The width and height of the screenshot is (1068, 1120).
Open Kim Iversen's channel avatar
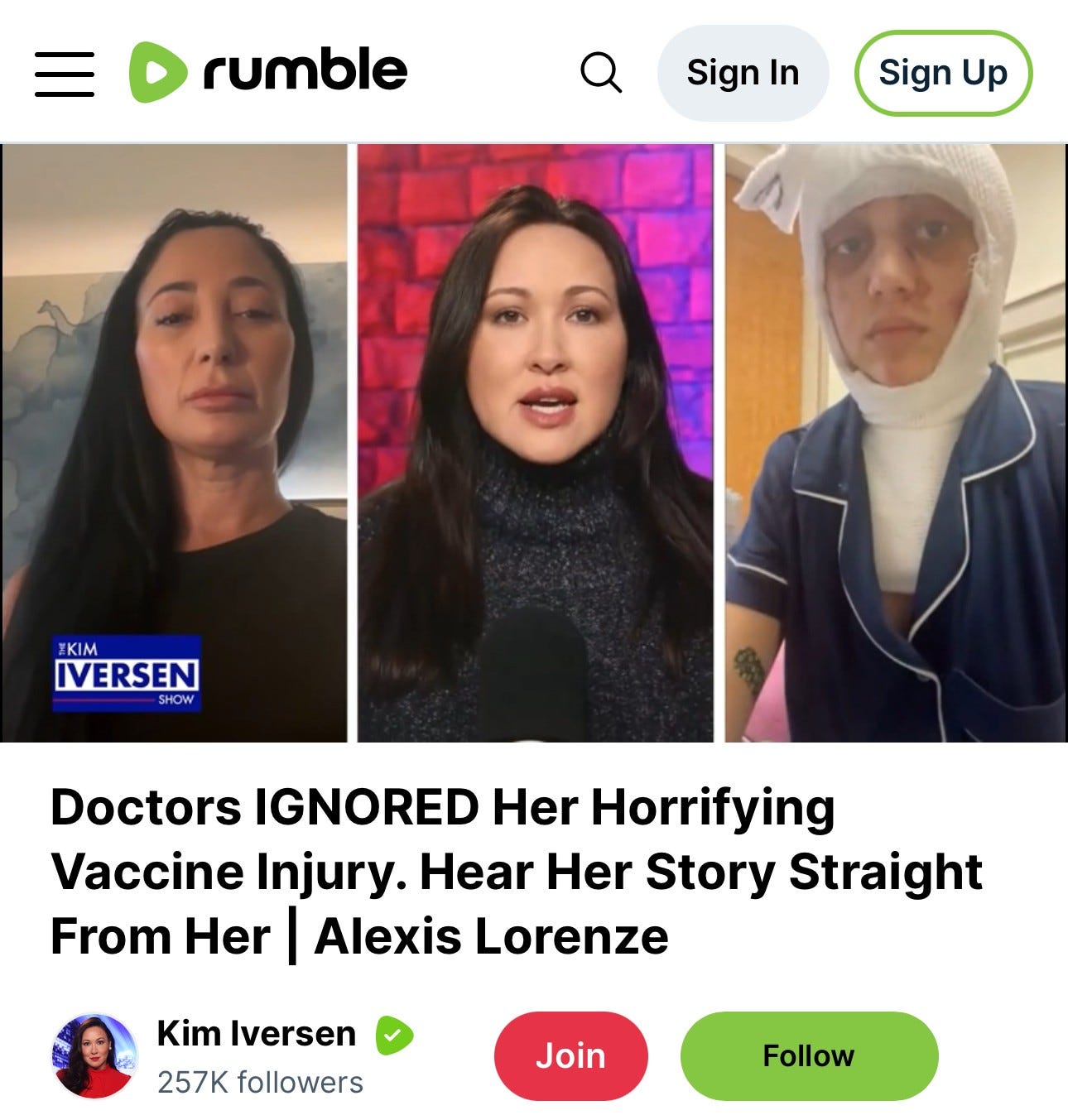94,1056
